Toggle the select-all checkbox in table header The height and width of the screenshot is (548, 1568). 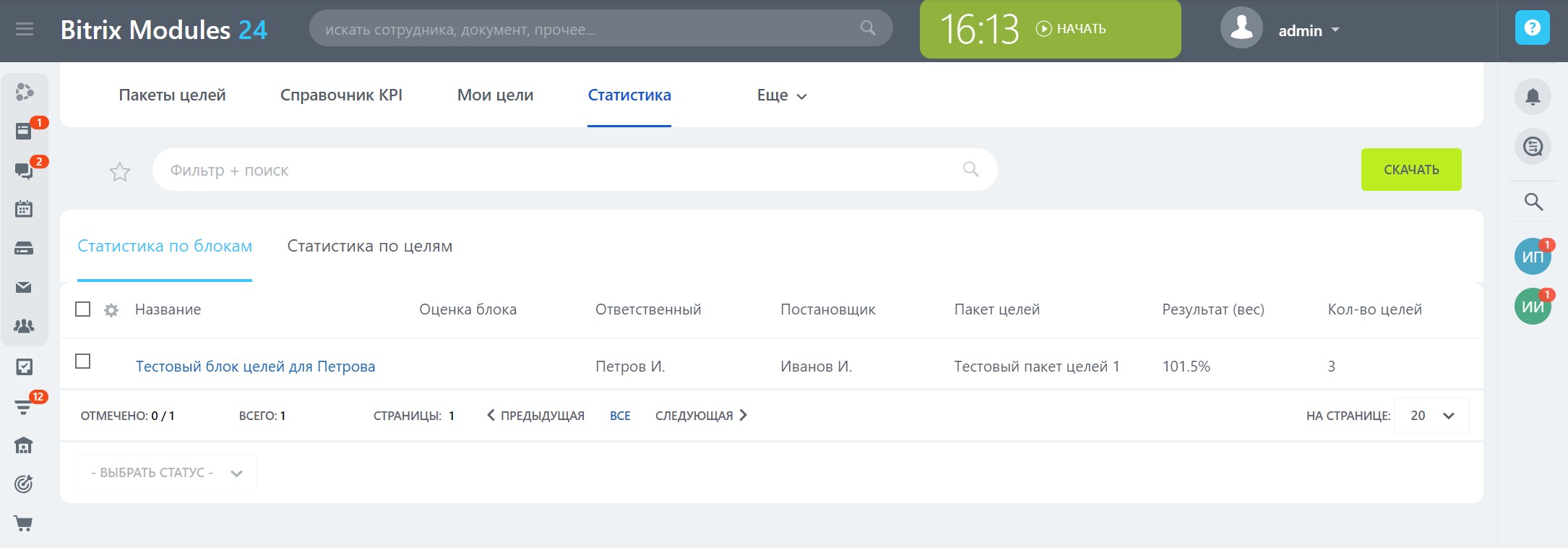coord(83,309)
